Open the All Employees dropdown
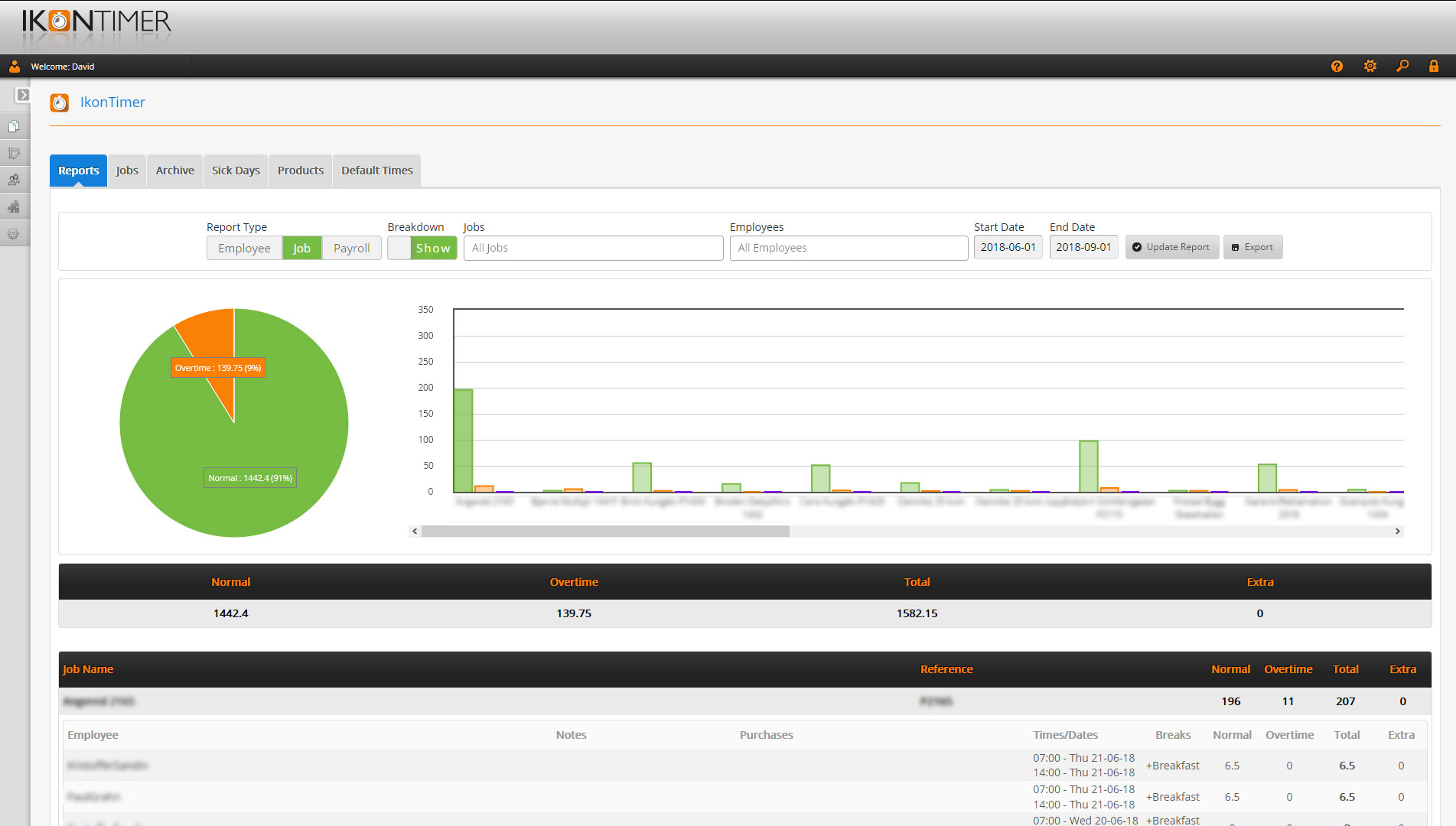Image resolution: width=1456 pixels, height=826 pixels. (x=848, y=247)
